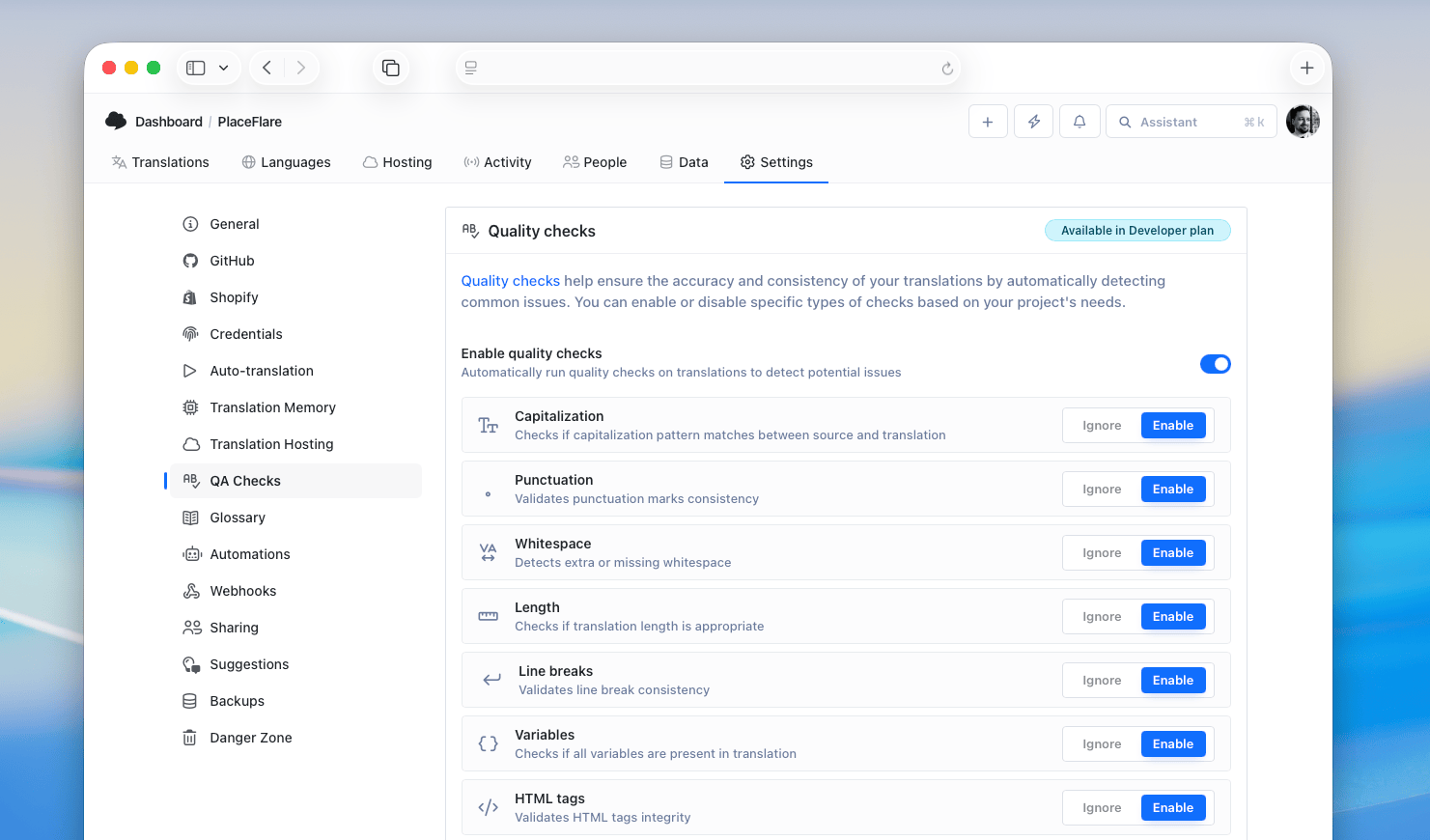Image resolution: width=1430 pixels, height=840 pixels.
Task: Click Enable for the Variables check
Action: [1172, 744]
